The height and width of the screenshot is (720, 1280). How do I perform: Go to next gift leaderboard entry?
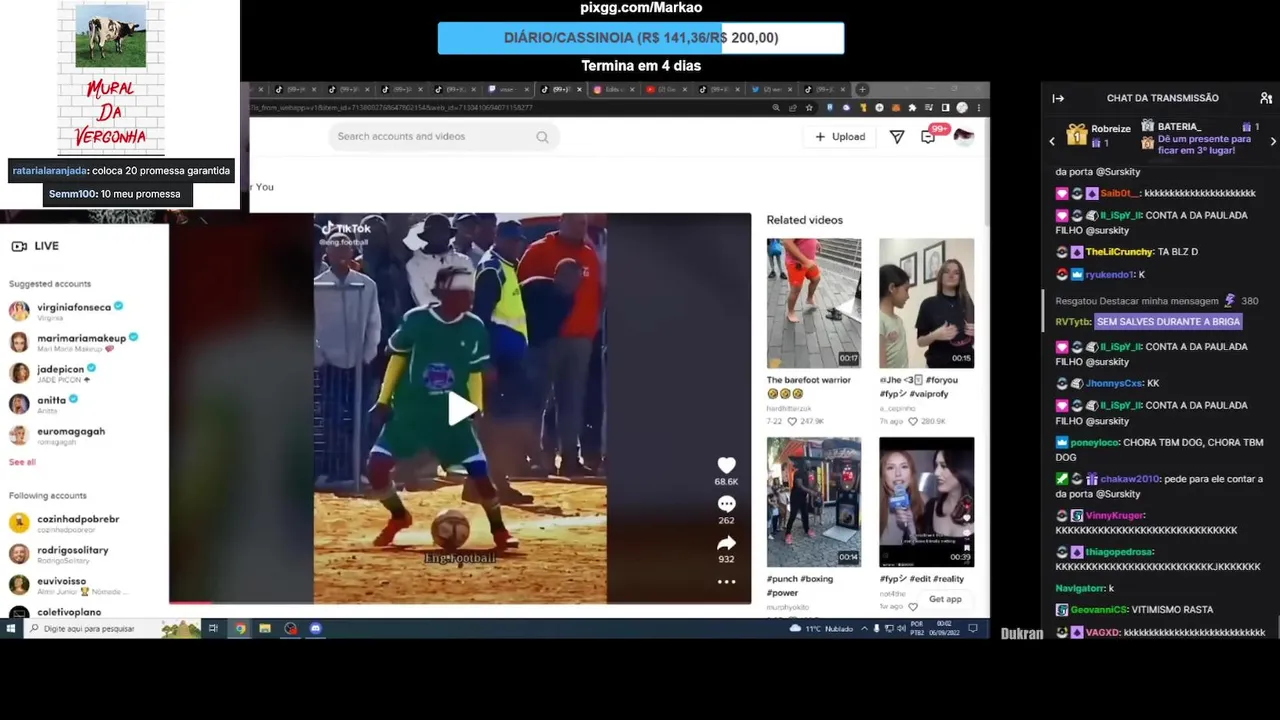1272,141
